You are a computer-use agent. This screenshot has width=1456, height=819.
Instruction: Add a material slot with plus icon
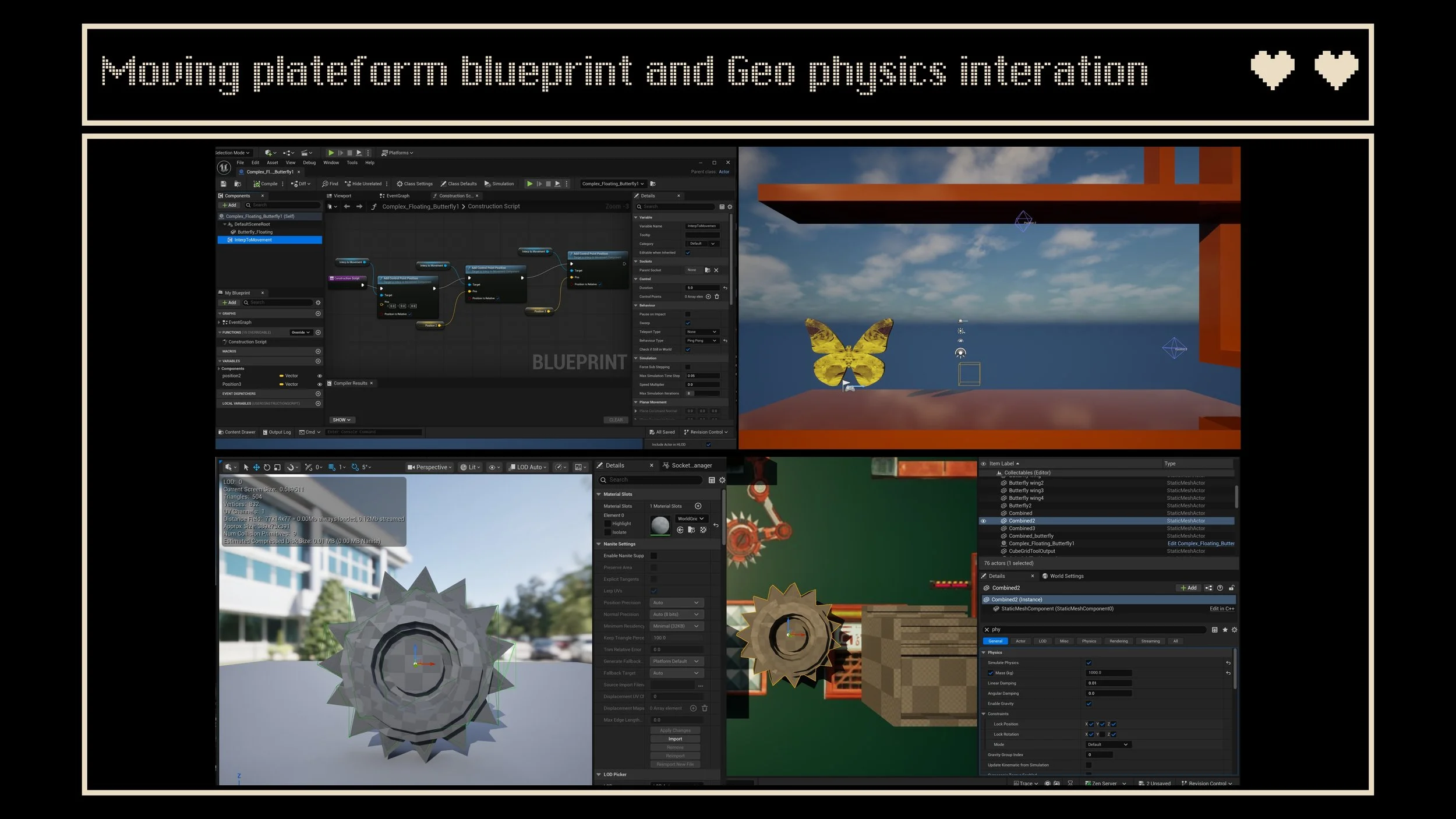coord(698,506)
